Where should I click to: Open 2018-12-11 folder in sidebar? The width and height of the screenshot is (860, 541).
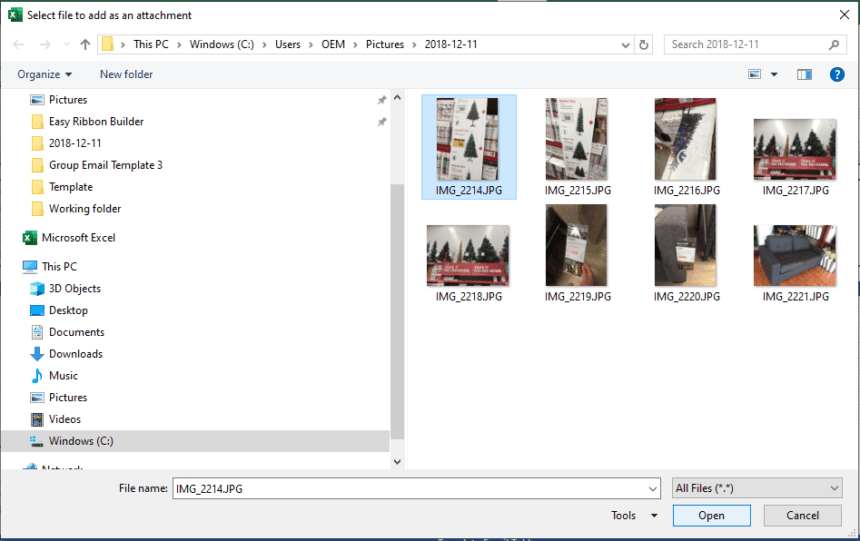75,143
